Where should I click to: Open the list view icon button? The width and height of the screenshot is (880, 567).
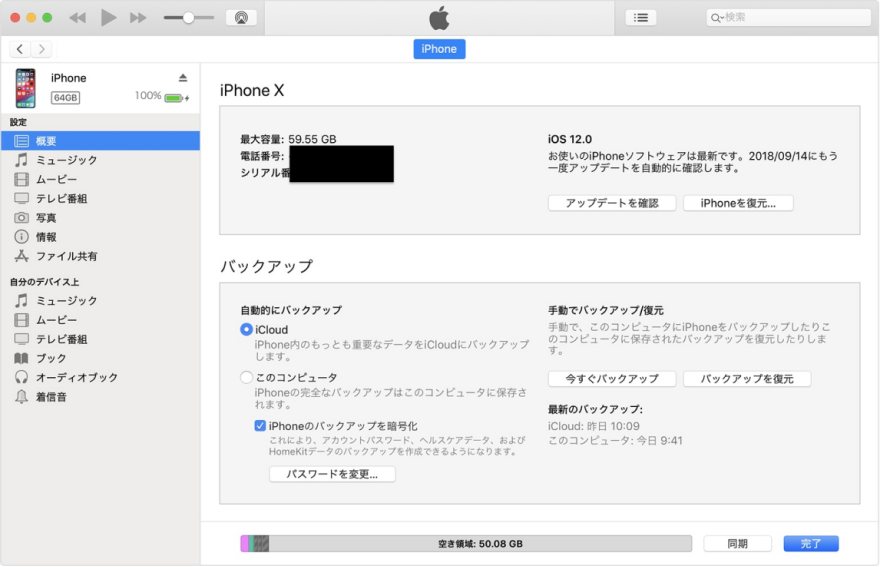click(x=641, y=18)
